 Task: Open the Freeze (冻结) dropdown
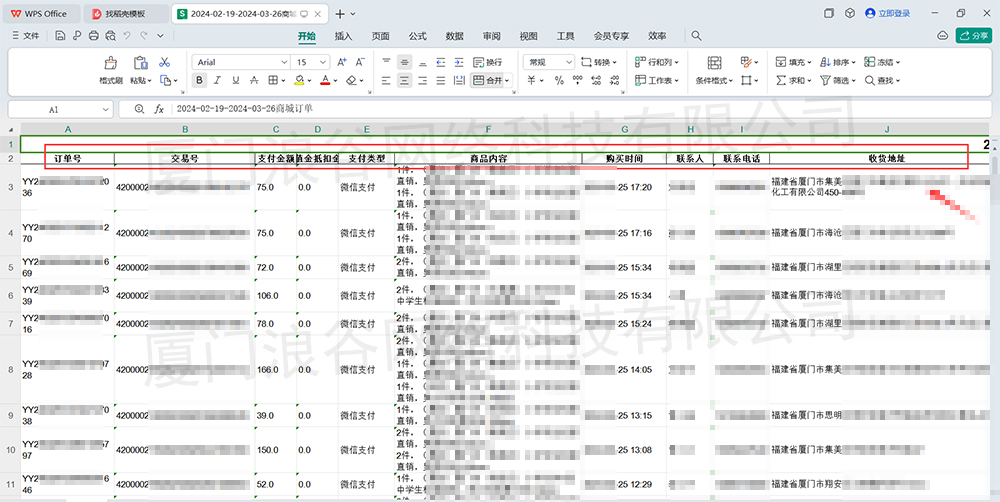point(882,62)
